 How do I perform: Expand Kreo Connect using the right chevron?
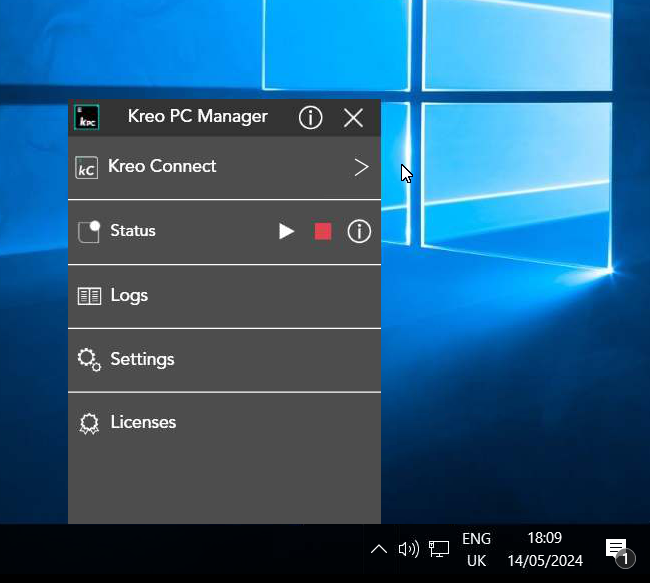coord(361,168)
